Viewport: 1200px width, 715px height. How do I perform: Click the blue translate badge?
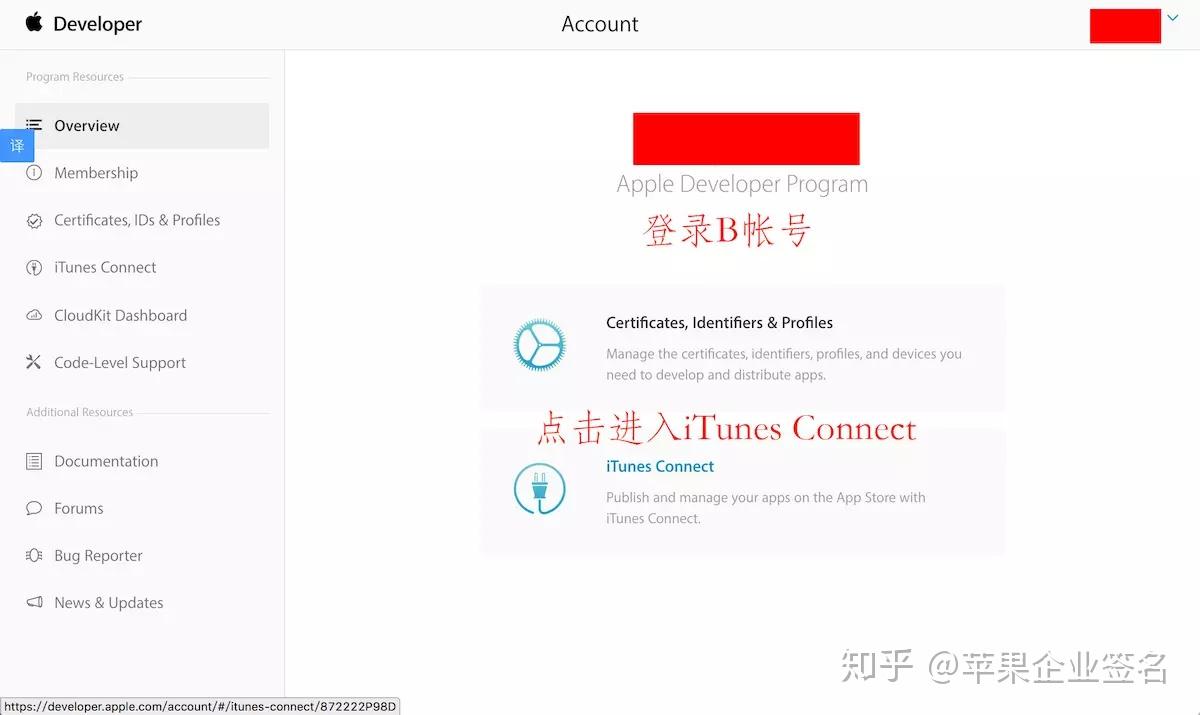pyautogui.click(x=17, y=145)
